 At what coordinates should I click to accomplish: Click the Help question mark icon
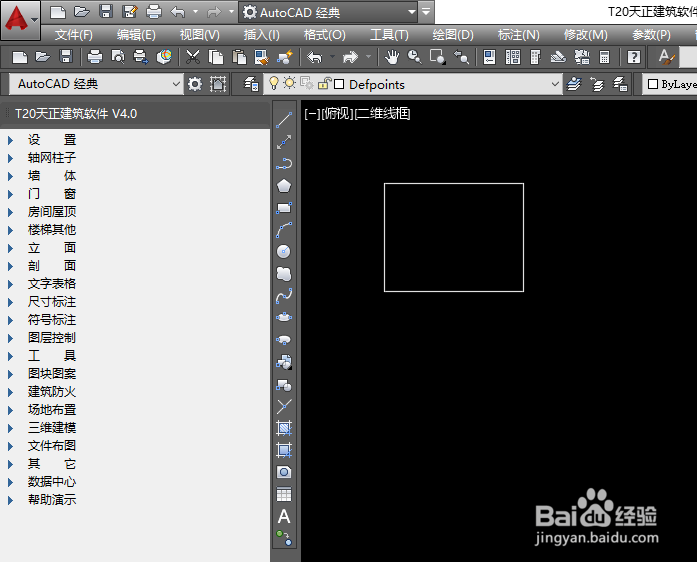[633, 57]
